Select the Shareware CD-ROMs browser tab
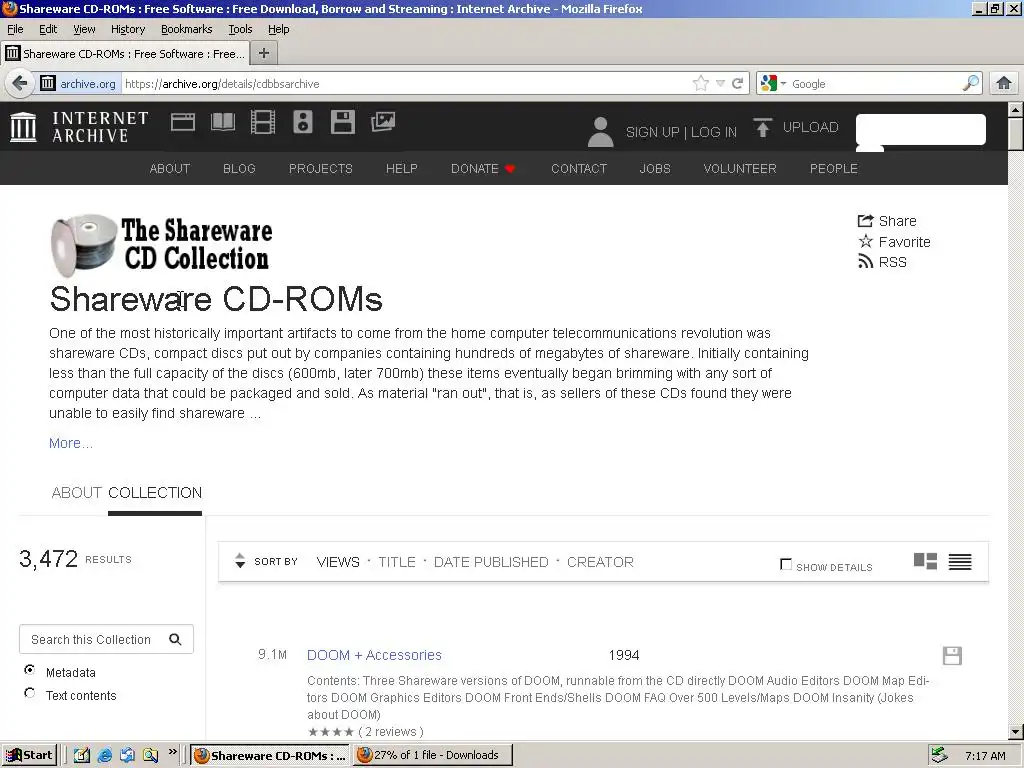Viewport: 1024px width, 768px height. pyautogui.click(x=126, y=54)
